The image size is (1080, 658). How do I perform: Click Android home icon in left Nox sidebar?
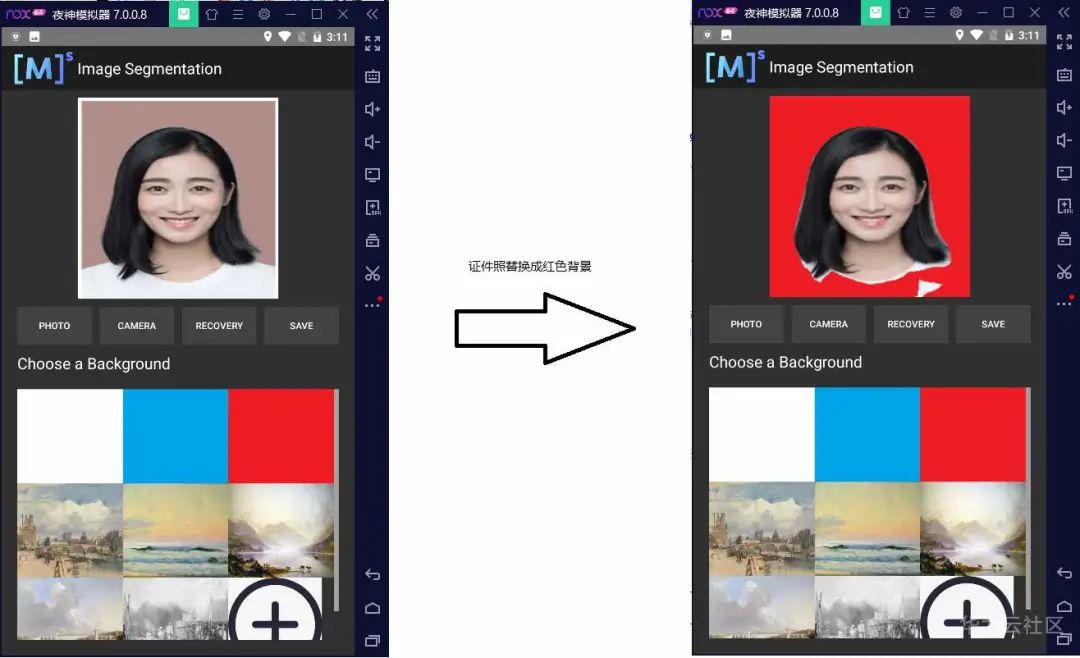(373, 608)
